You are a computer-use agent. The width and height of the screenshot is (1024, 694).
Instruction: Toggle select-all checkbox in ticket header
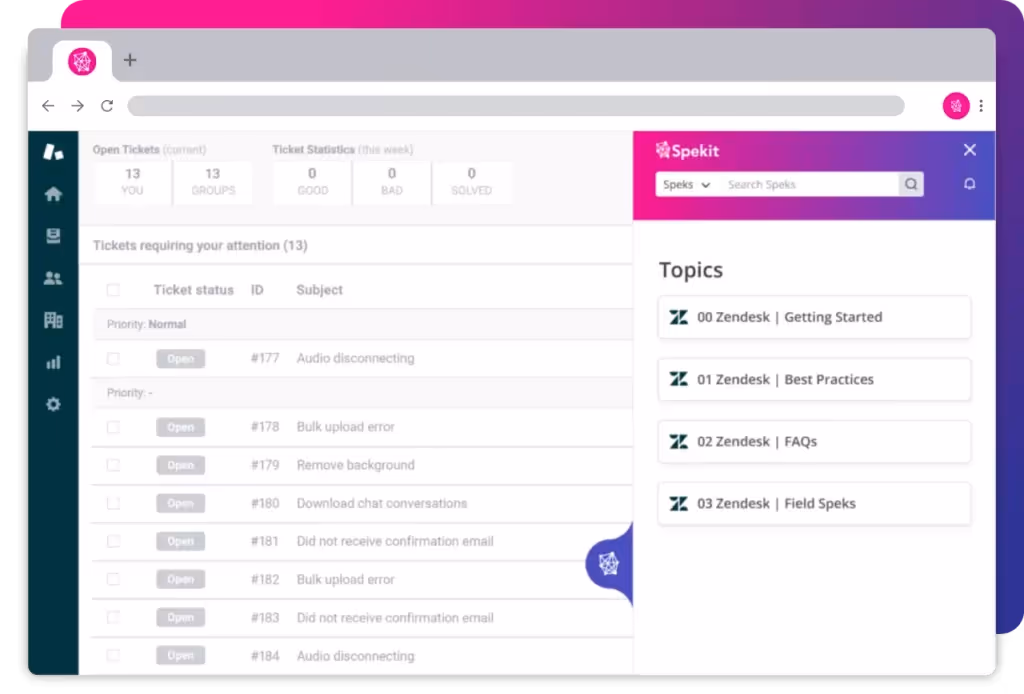point(113,290)
